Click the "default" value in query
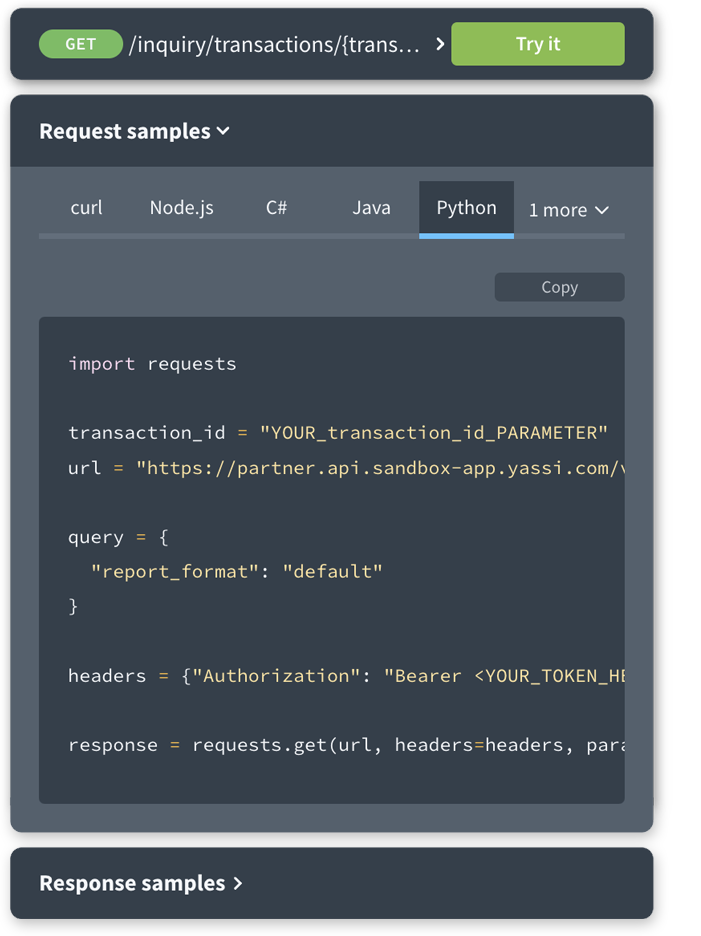701x936 pixels. tap(333, 571)
